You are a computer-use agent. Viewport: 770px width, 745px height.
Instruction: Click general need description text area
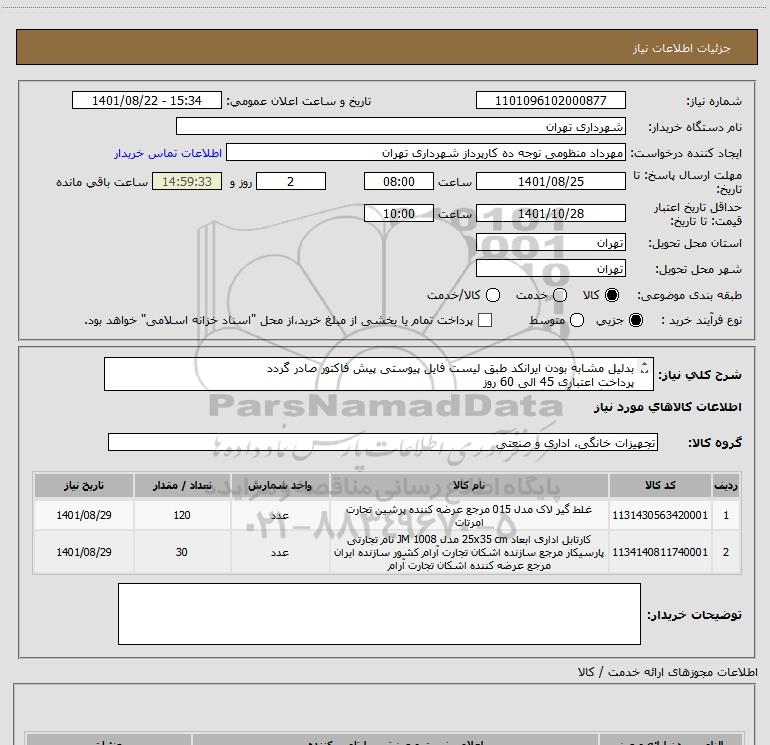[379, 375]
